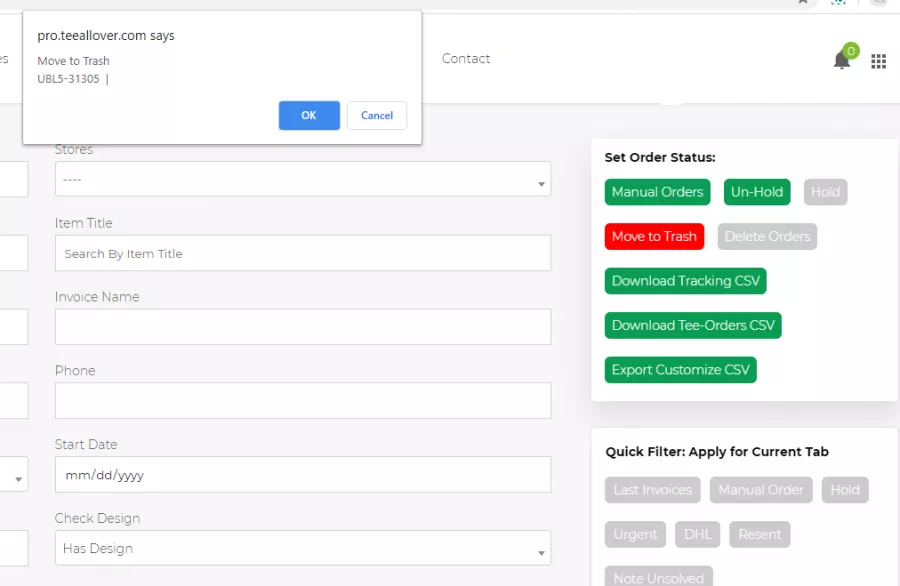Apply the Last Invoices quick filter

[653, 490]
